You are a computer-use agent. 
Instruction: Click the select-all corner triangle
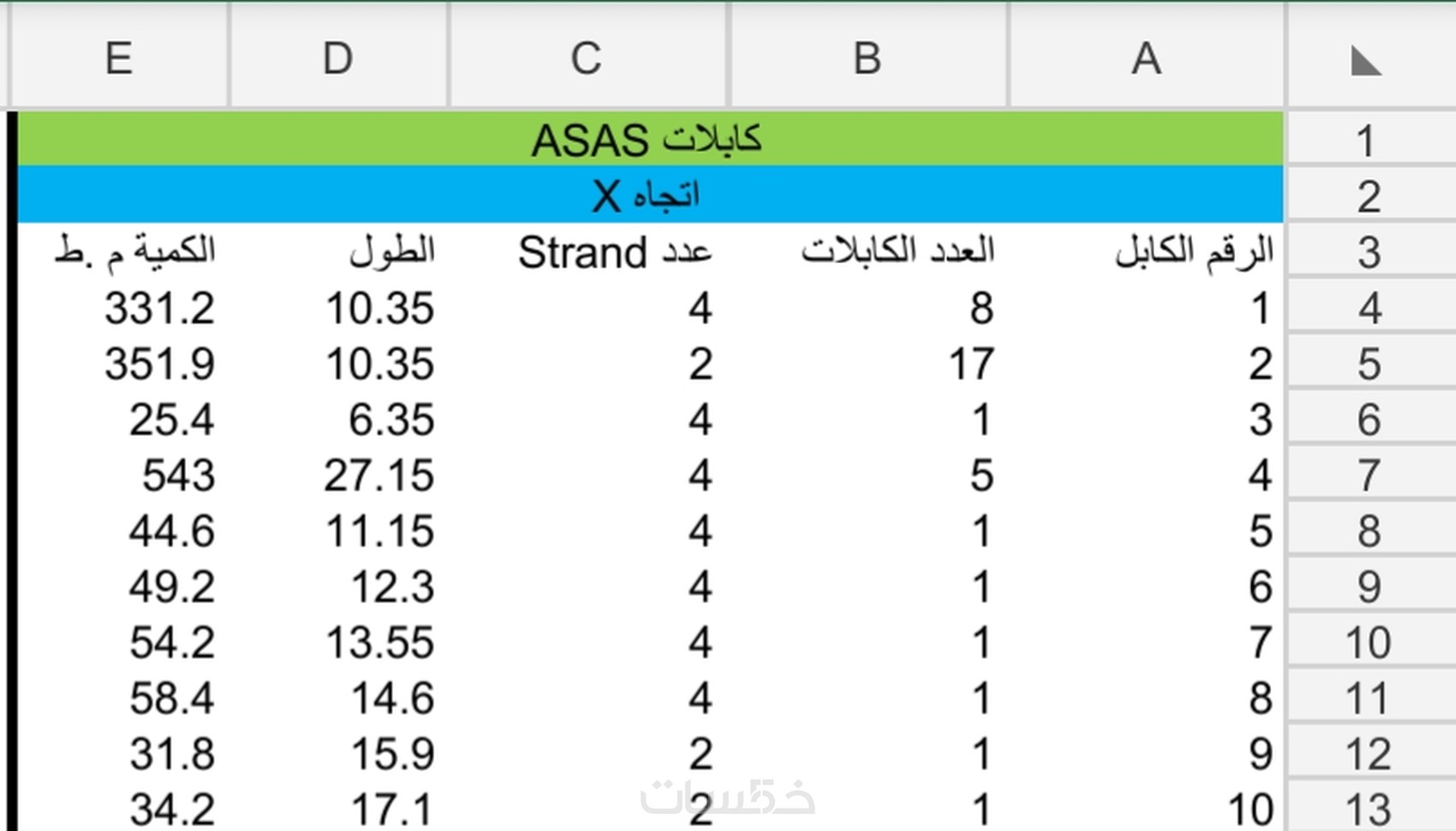click(1366, 61)
